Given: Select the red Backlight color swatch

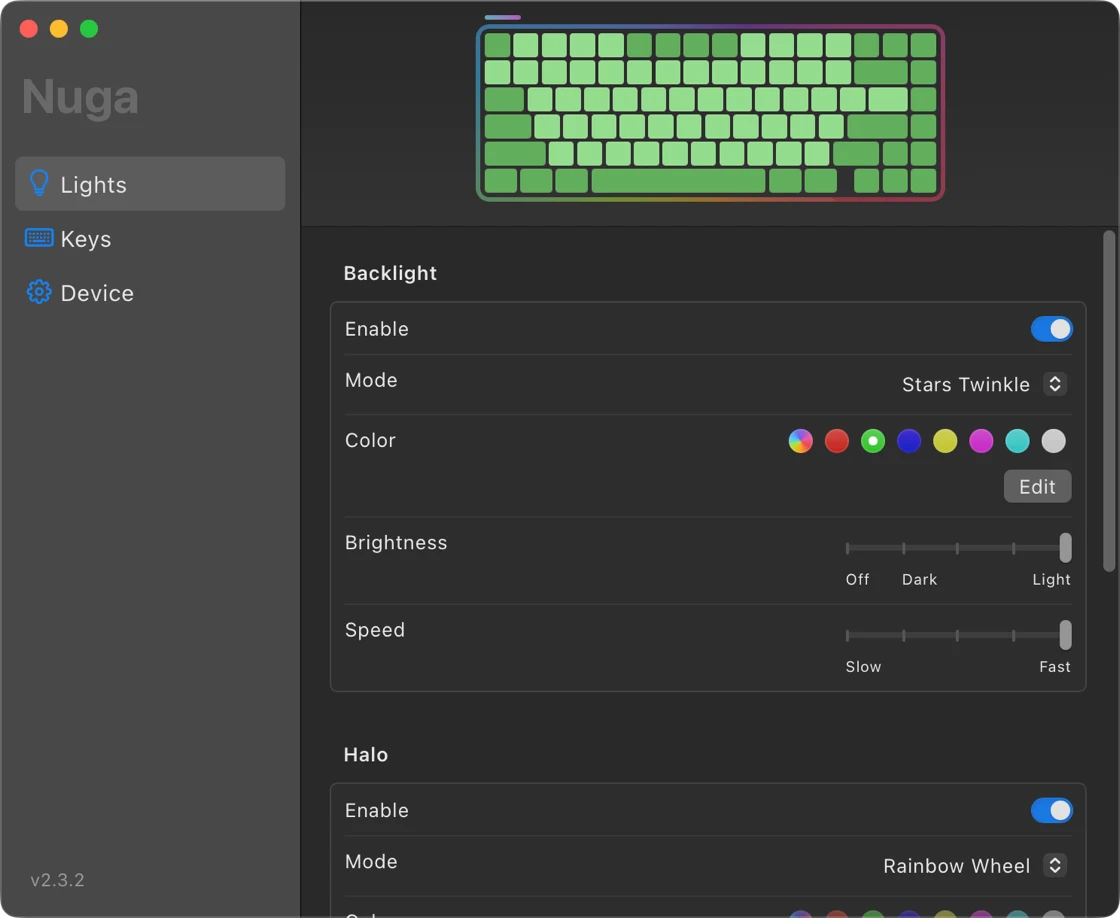Looking at the screenshot, I should tap(837, 441).
